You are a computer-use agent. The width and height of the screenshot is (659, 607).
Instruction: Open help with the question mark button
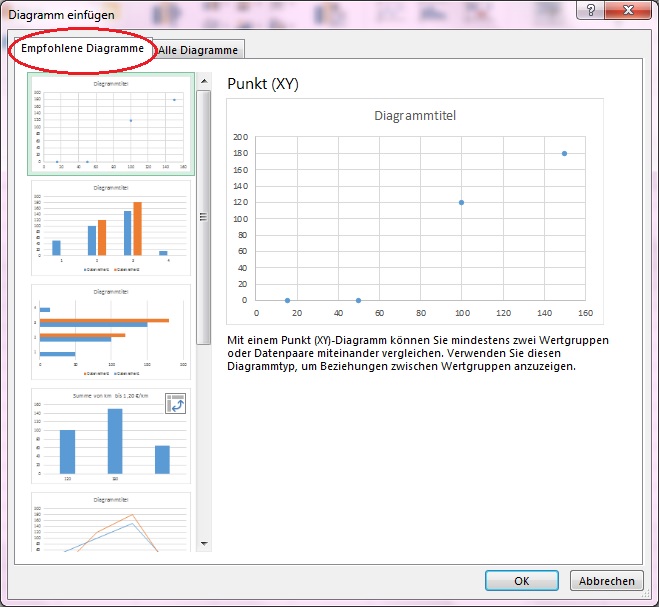tap(592, 11)
